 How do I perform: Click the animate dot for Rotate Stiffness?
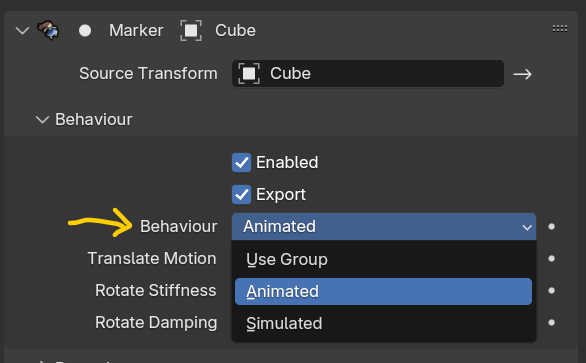[551, 290]
